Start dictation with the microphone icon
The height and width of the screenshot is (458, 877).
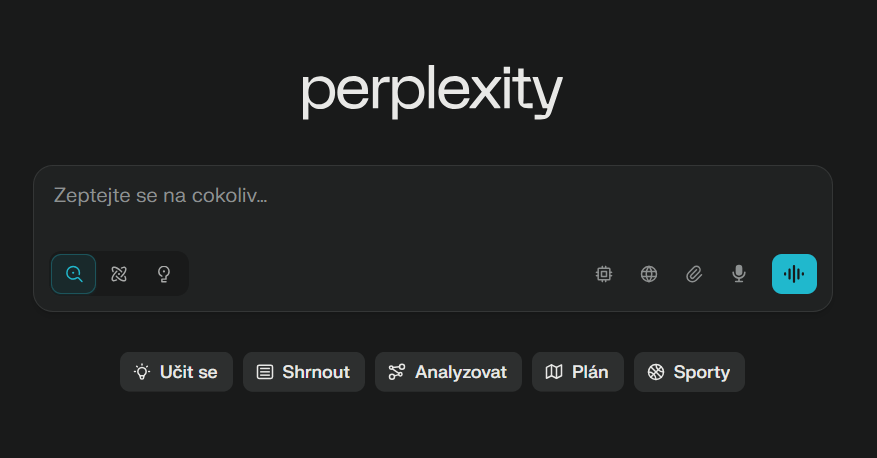739,274
